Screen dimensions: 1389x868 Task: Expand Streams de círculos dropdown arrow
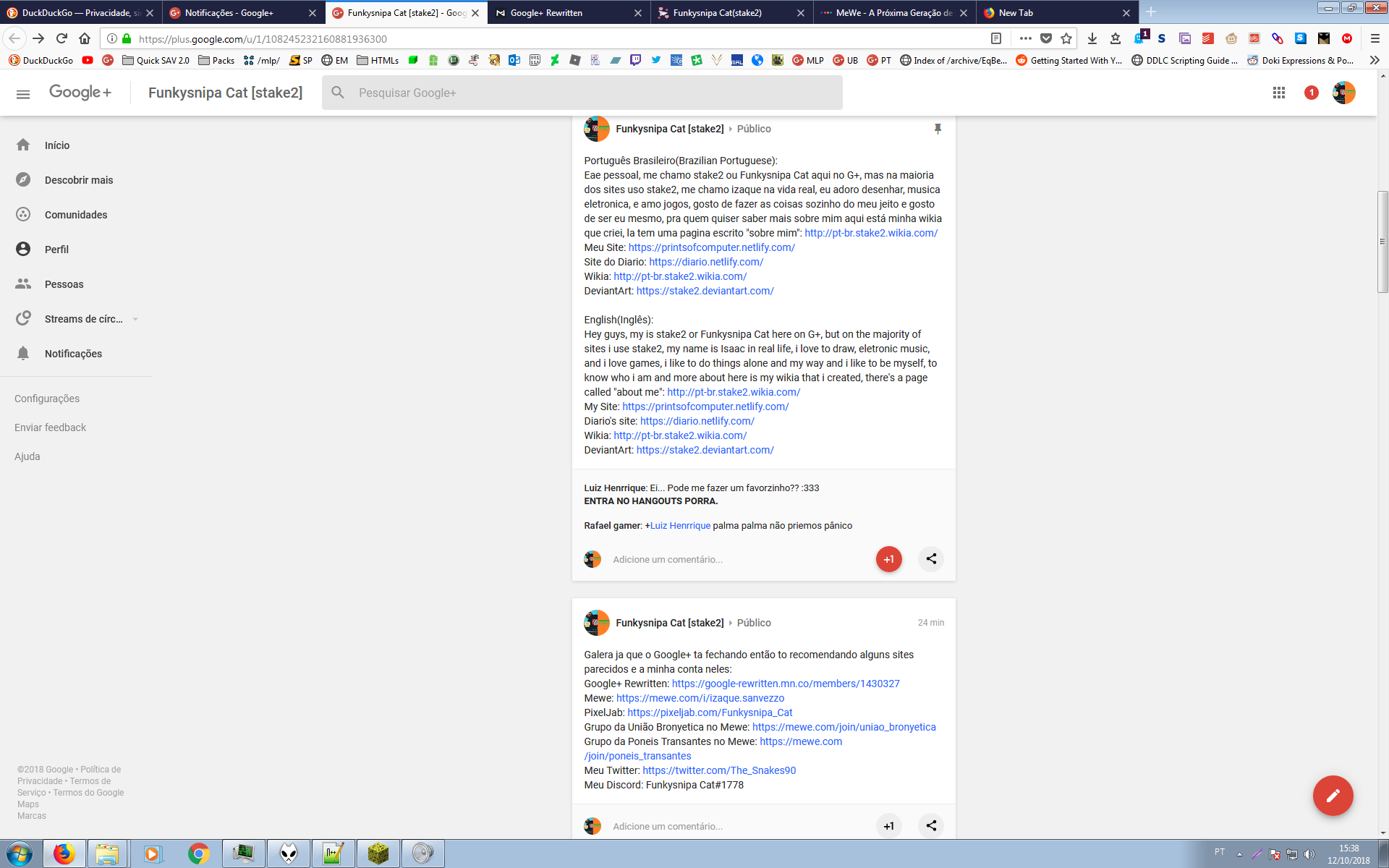(135, 319)
